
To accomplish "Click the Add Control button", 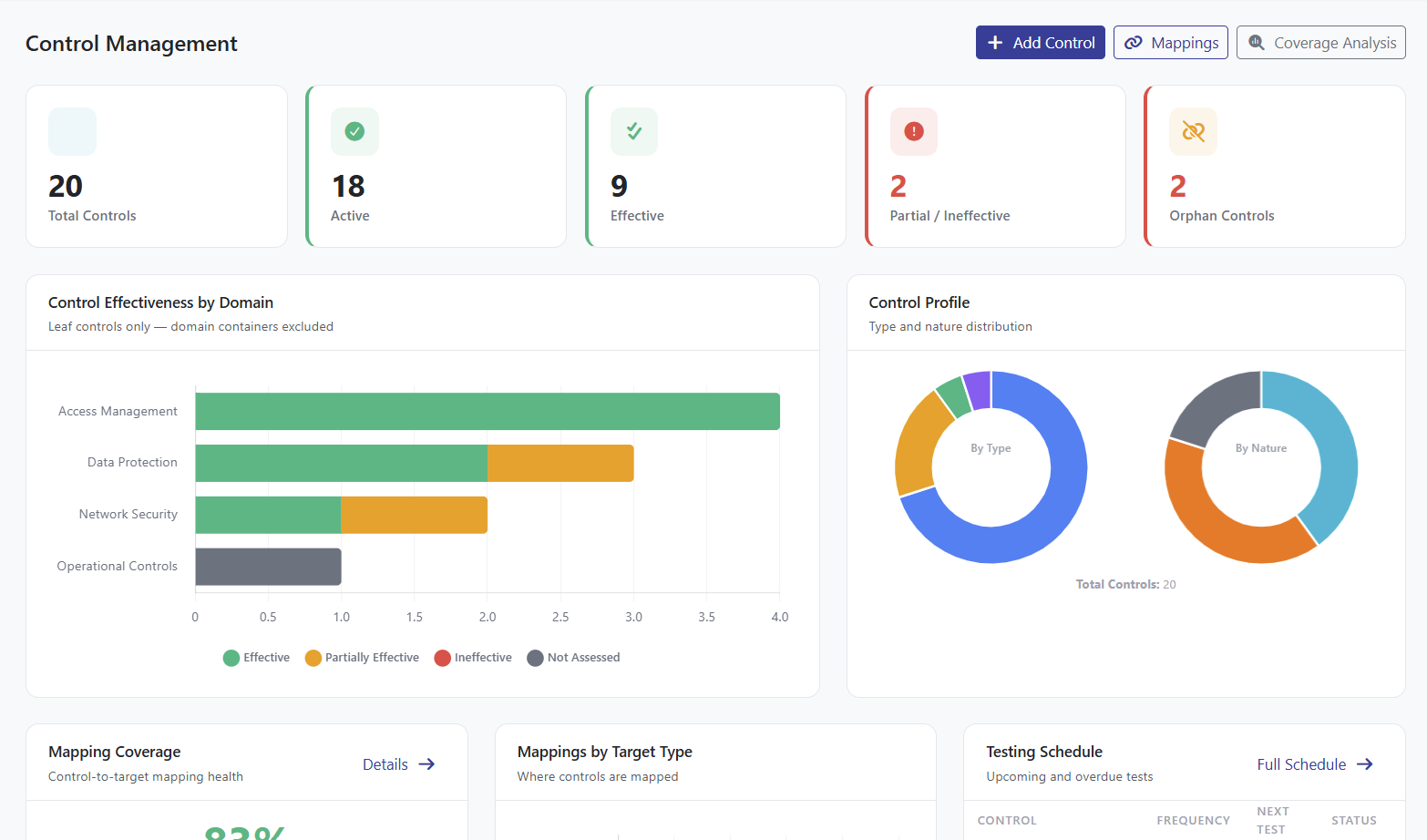I will pyautogui.click(x=1040, y=43).
